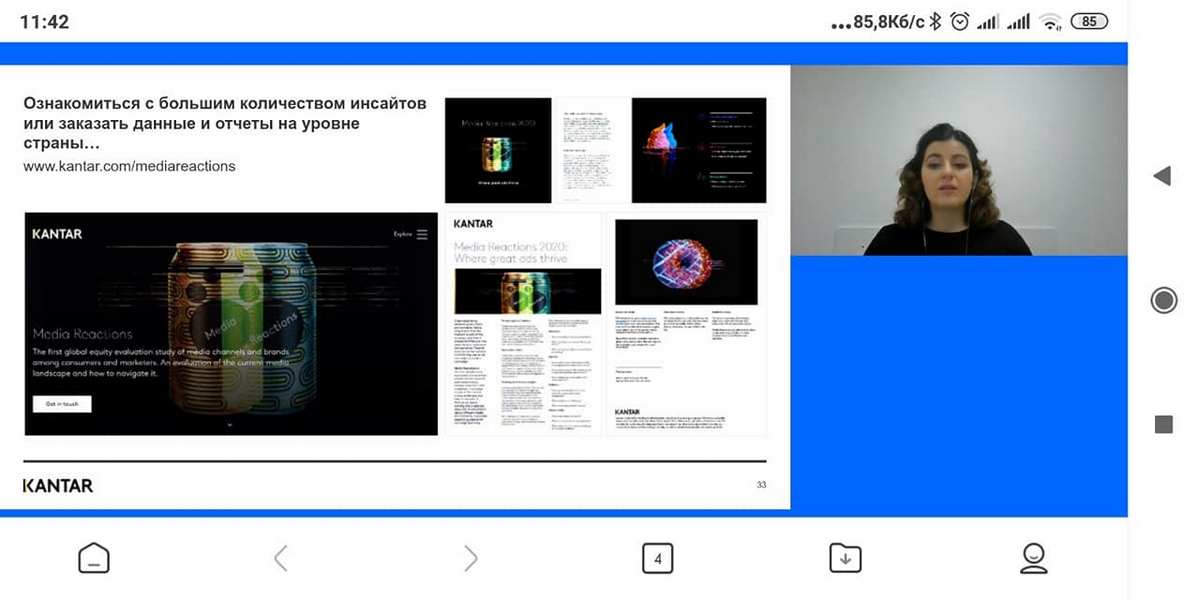Open the downloads folder icon
The image size is (1200, 600).
pyautogui.click(x=845, y=558)
